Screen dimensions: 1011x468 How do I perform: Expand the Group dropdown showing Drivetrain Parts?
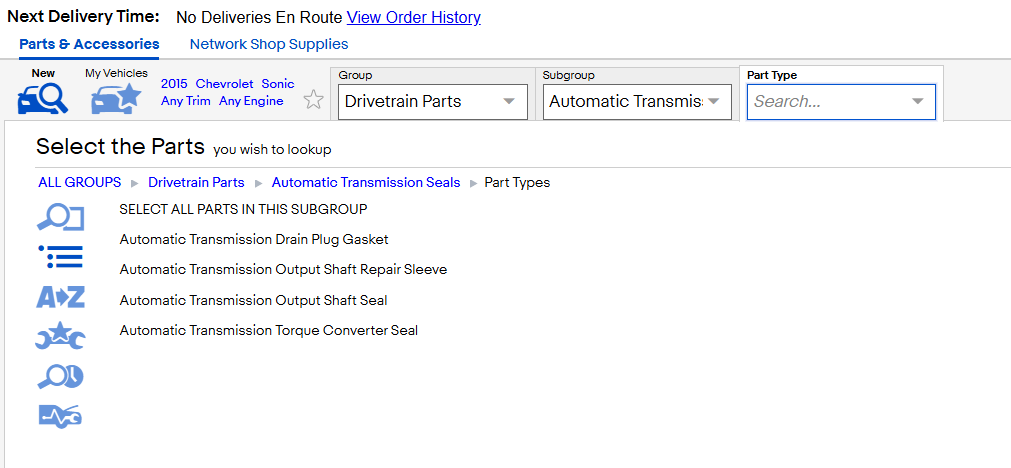(x=433, y=102)
